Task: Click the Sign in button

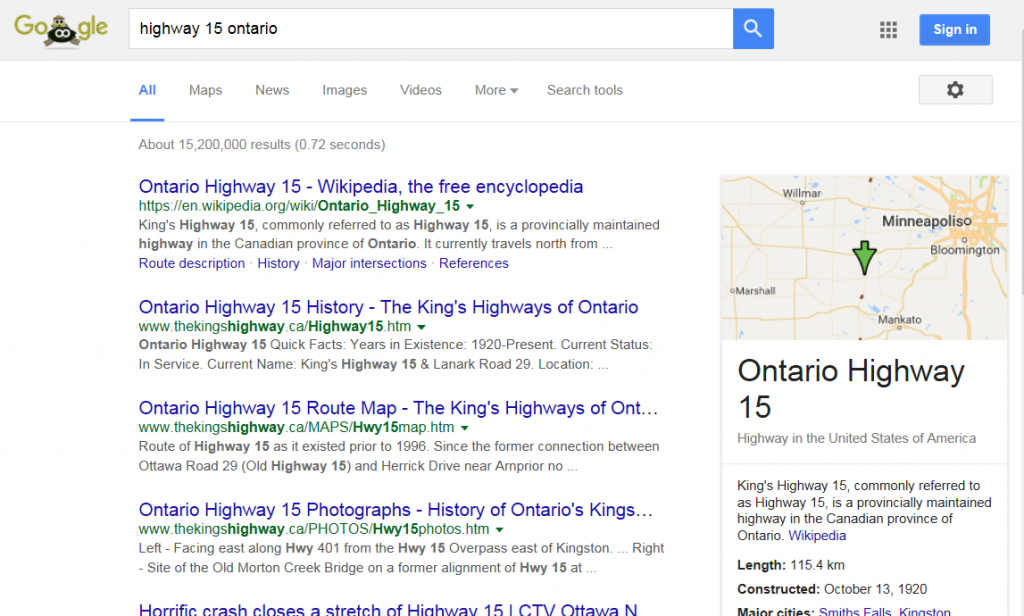Action: [x=955, y=29]
